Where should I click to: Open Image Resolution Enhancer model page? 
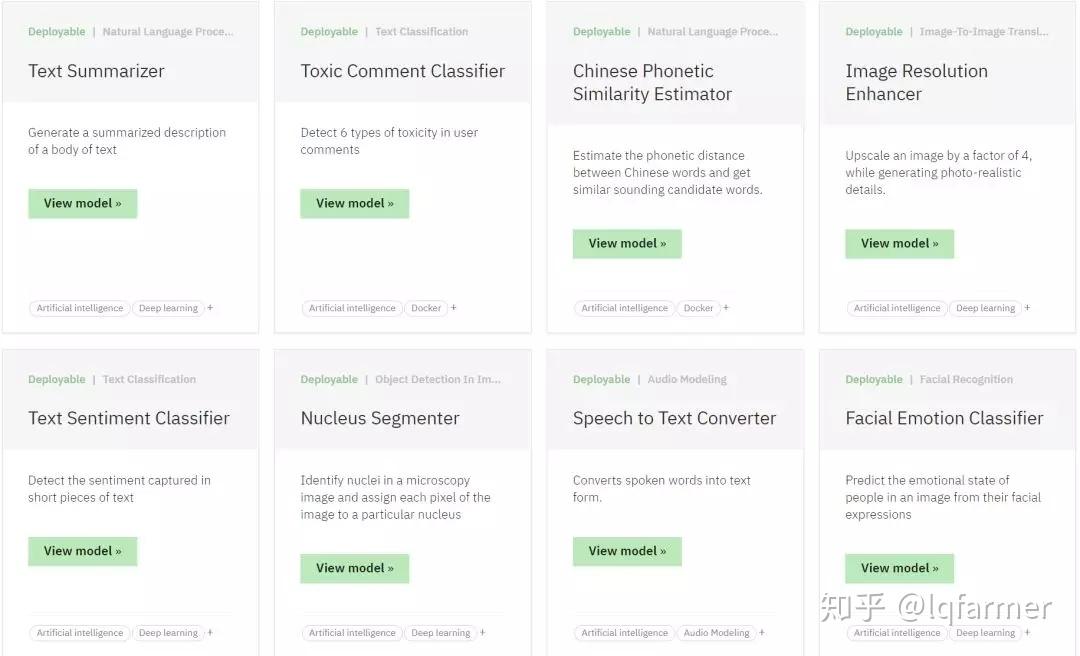[x=899, y=243]
